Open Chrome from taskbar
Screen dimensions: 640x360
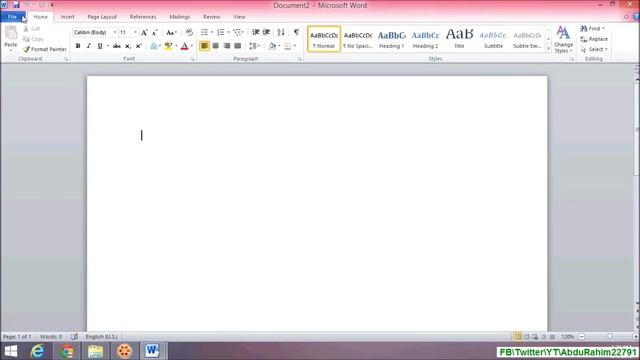point(67,351)
